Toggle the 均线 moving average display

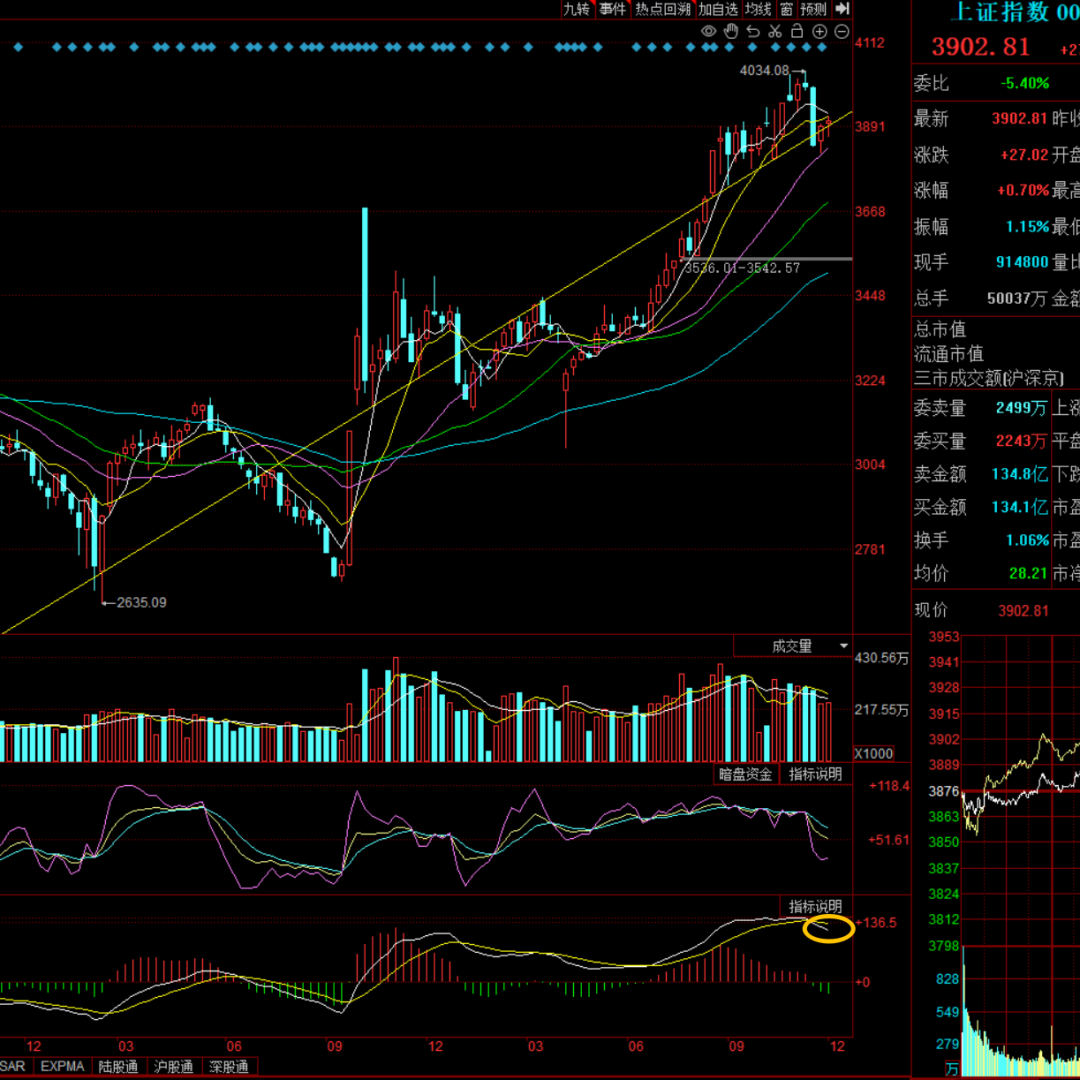759,9
